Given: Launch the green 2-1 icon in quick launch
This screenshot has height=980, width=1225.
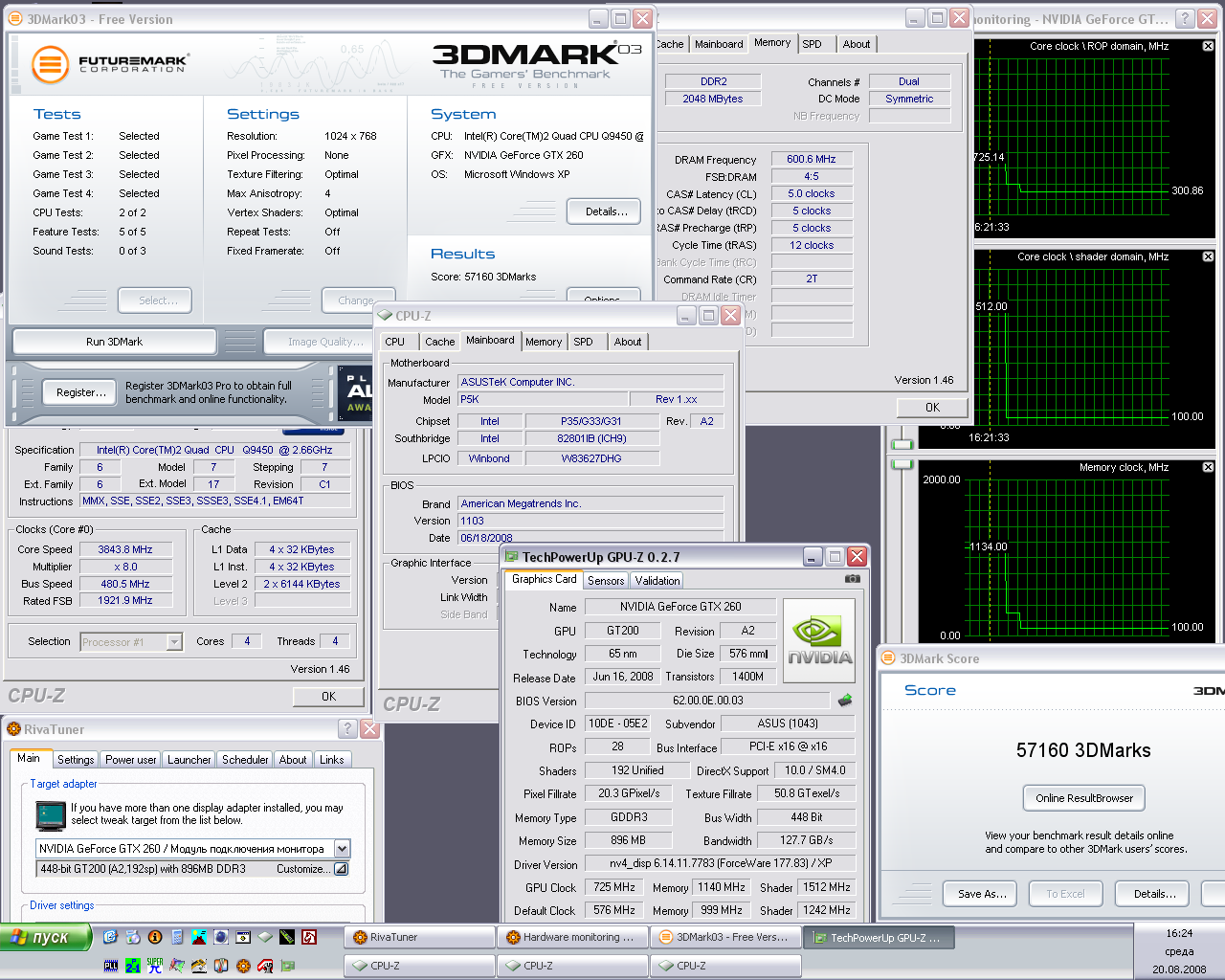Looking at the screenshot, I should (133, 966).
